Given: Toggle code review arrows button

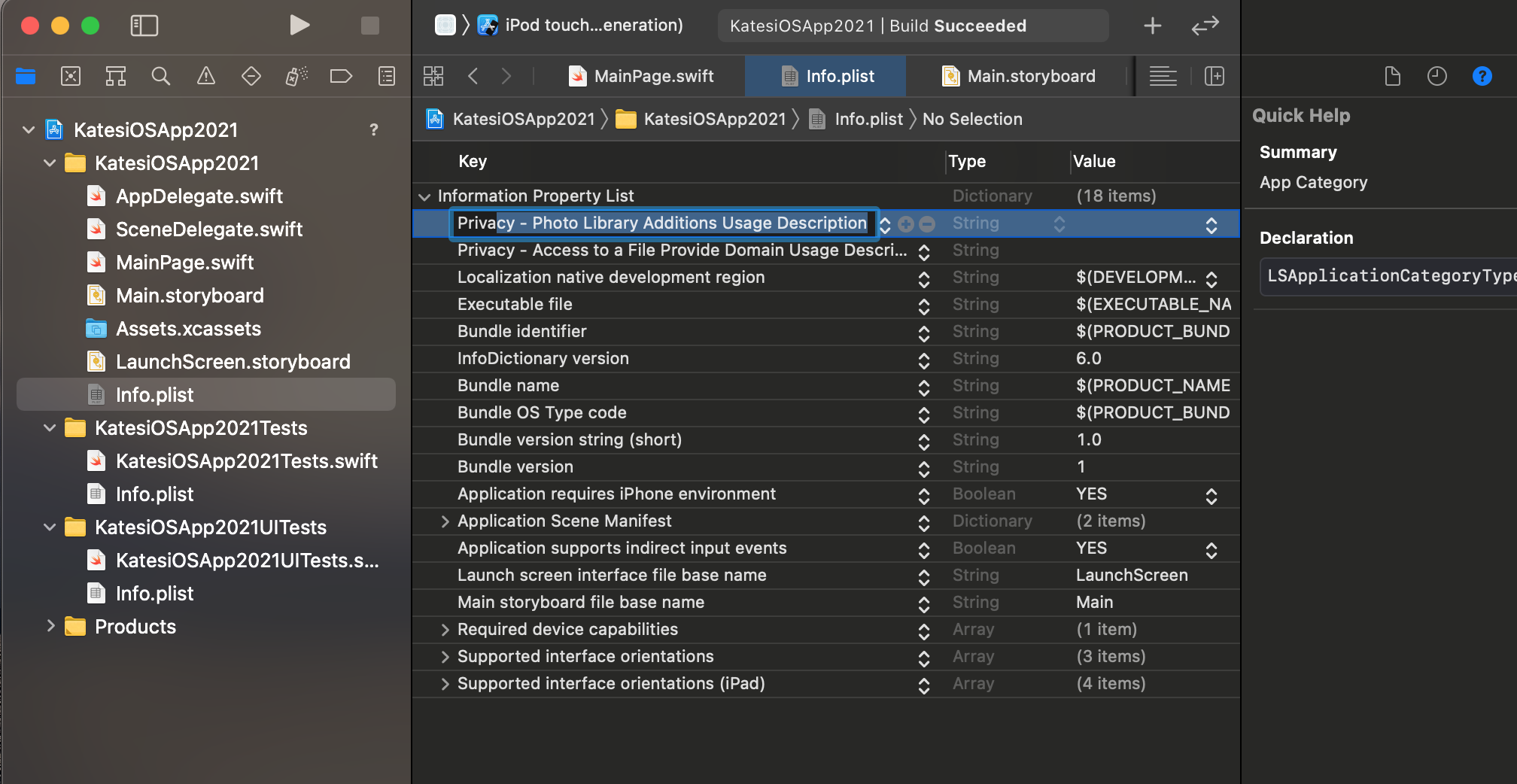Looking at the screenshot, I should [x=1205, y=26].
